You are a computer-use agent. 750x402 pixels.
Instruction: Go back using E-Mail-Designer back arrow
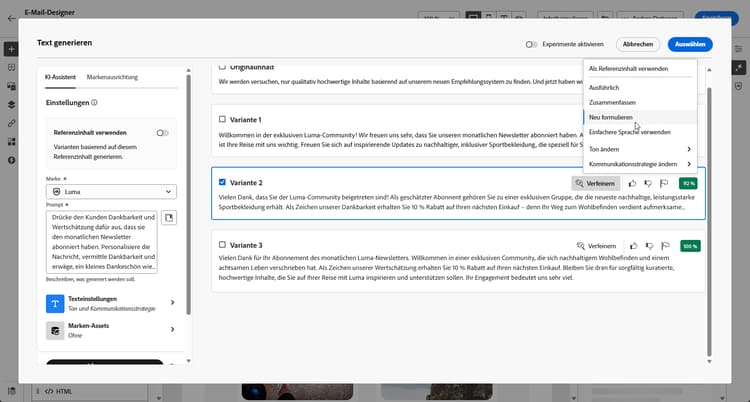pyautogui.click(x=11, y=19)
